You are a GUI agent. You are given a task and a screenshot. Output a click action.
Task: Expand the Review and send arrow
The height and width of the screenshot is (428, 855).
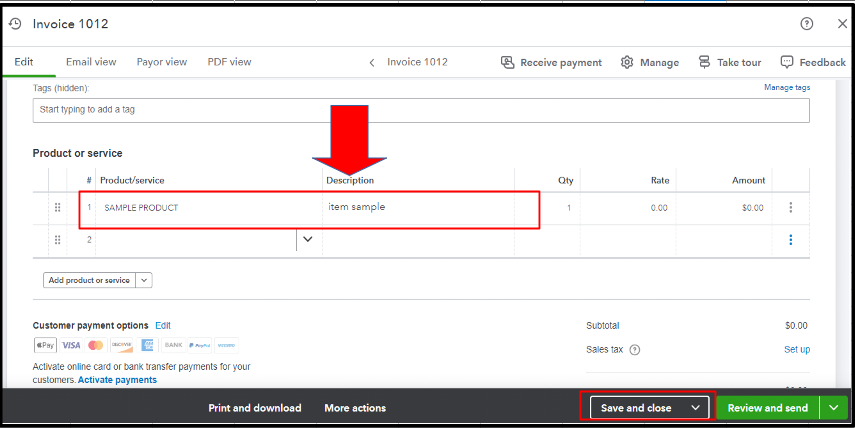point(834,408)
